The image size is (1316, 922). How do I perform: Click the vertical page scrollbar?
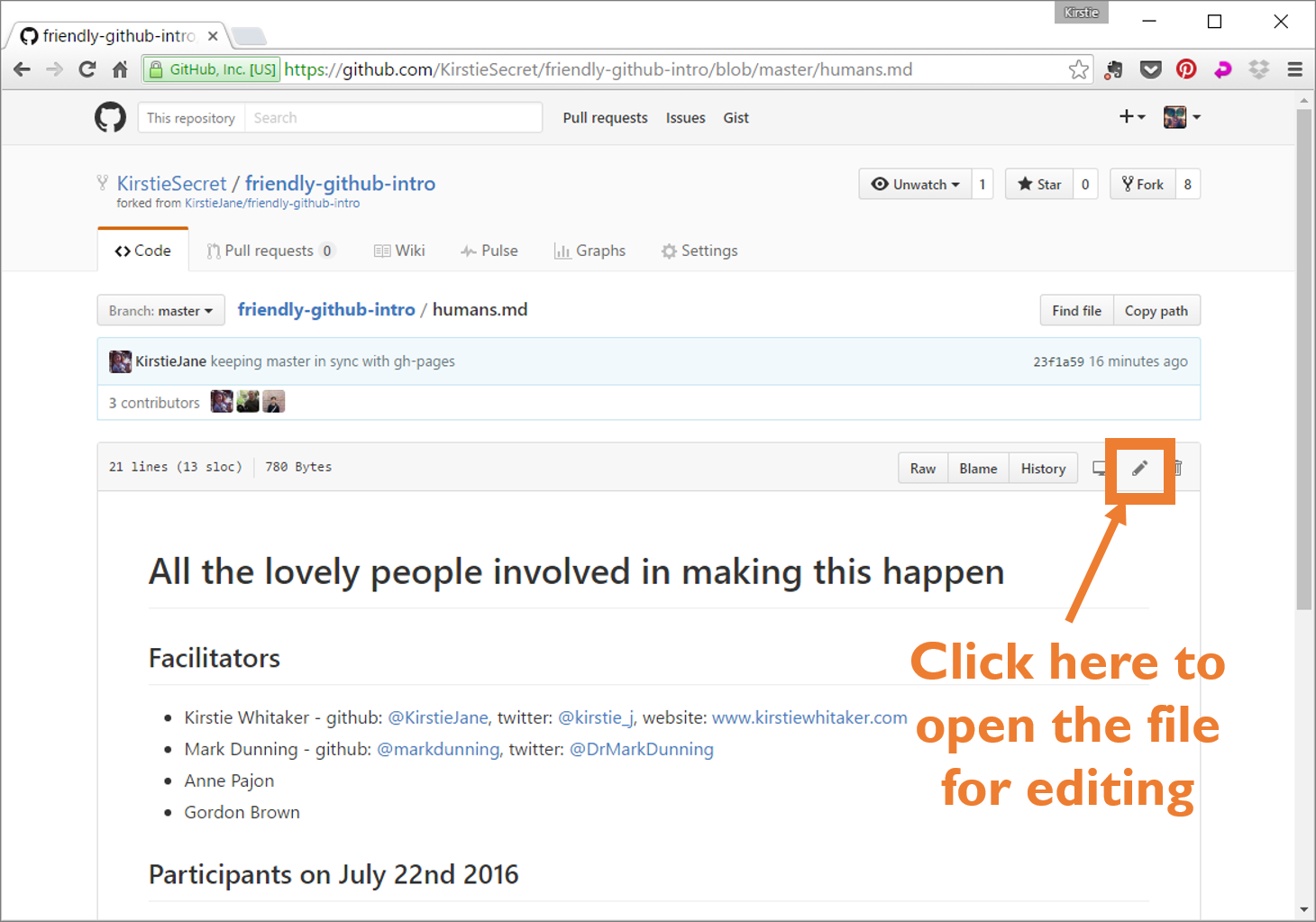[1304, 361]
